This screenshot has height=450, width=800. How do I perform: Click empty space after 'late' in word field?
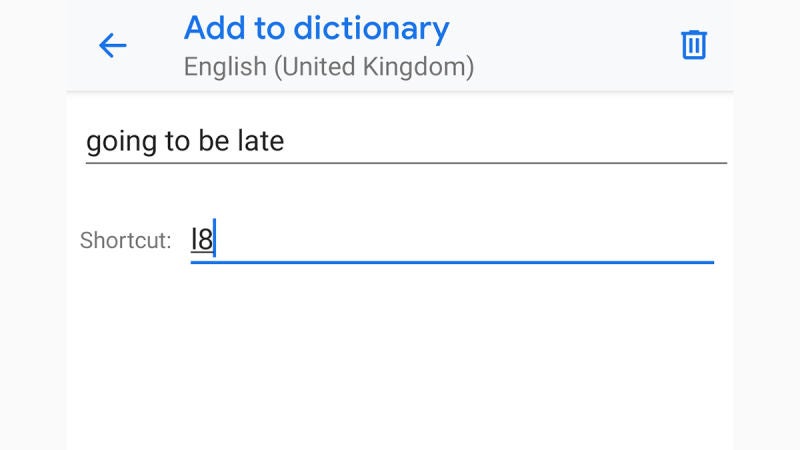click(500, 141)
